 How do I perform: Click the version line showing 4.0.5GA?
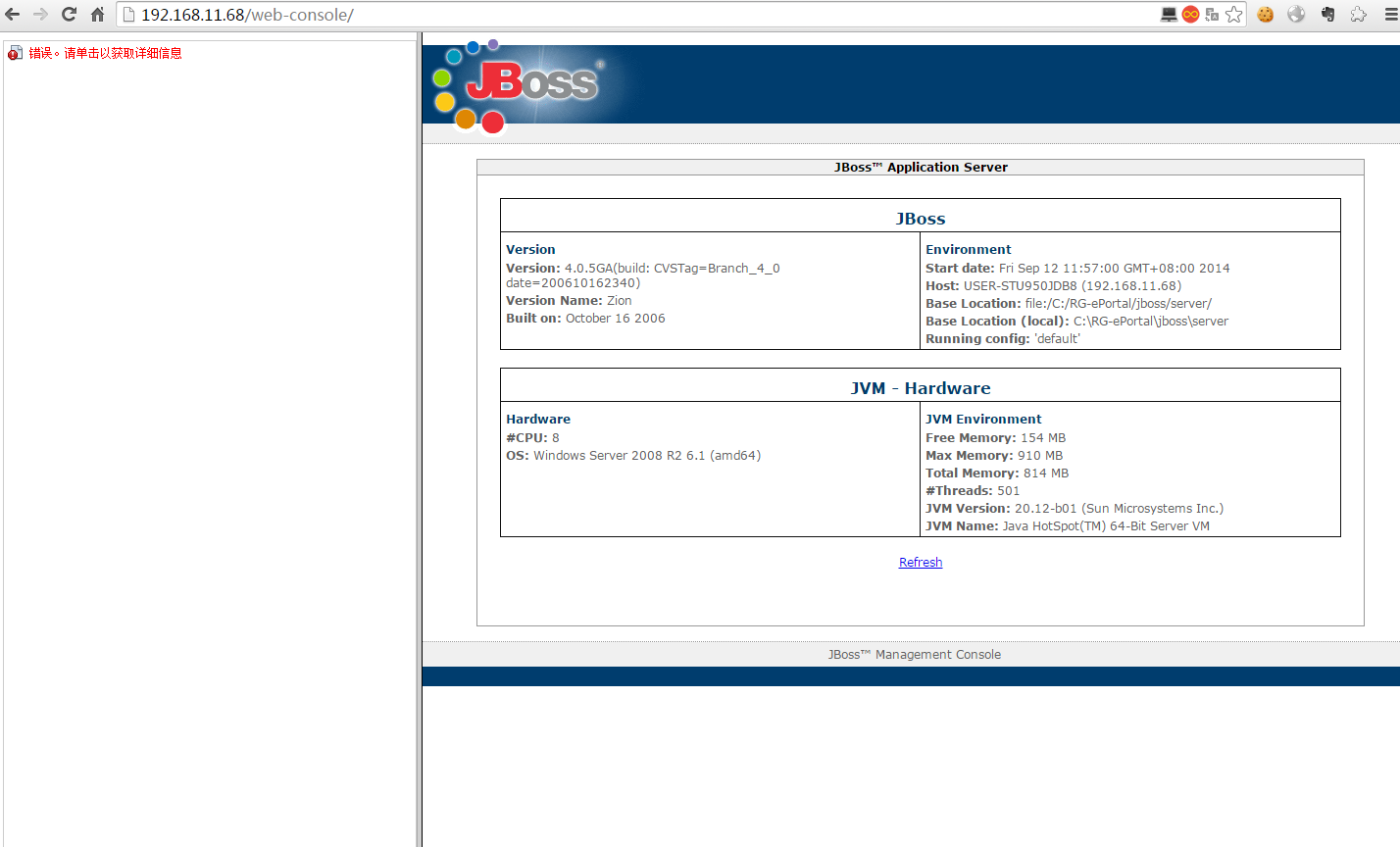pos(643,275)
